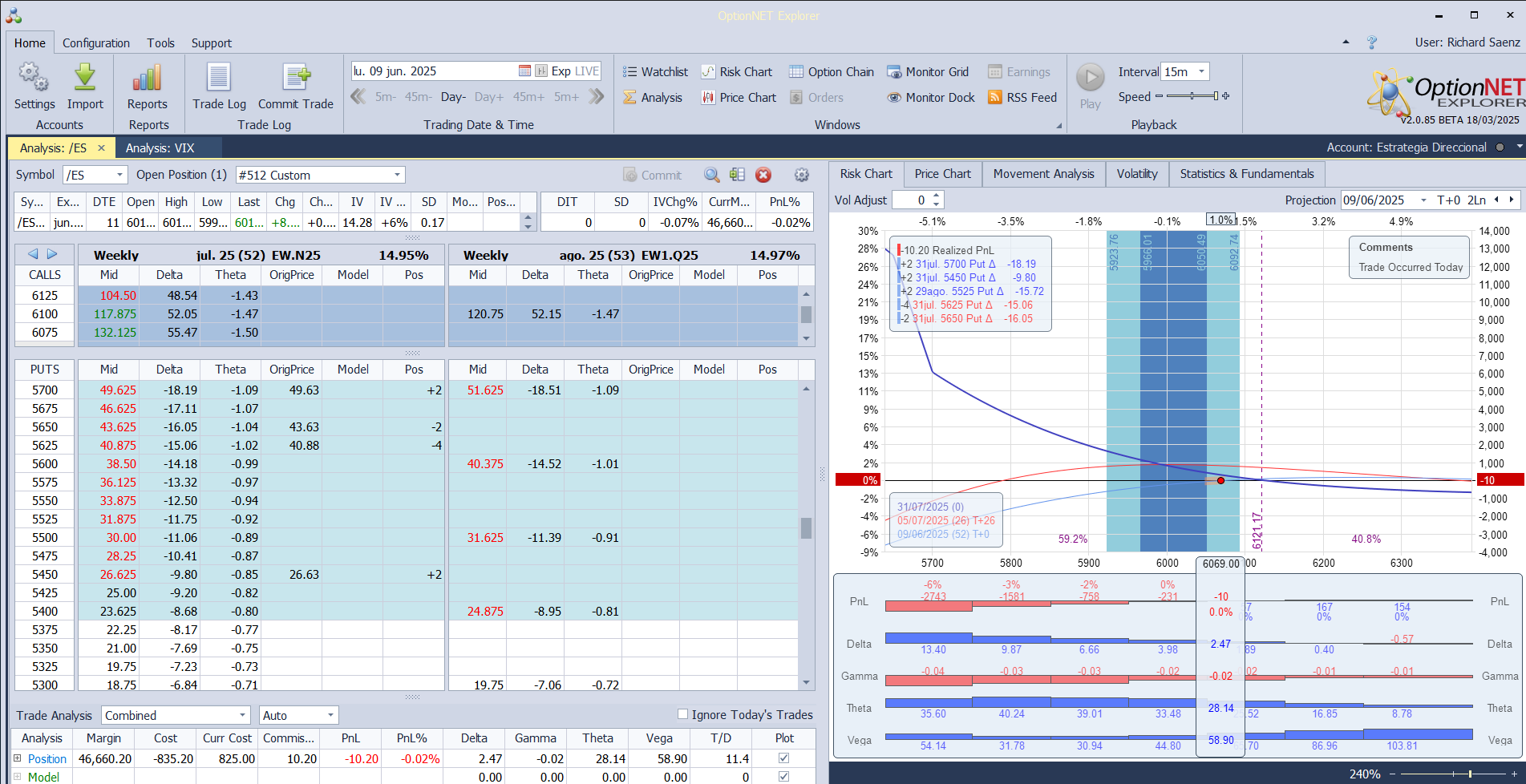Click the Day- button
Screen dimensions: 1526x784
(453, 97)
